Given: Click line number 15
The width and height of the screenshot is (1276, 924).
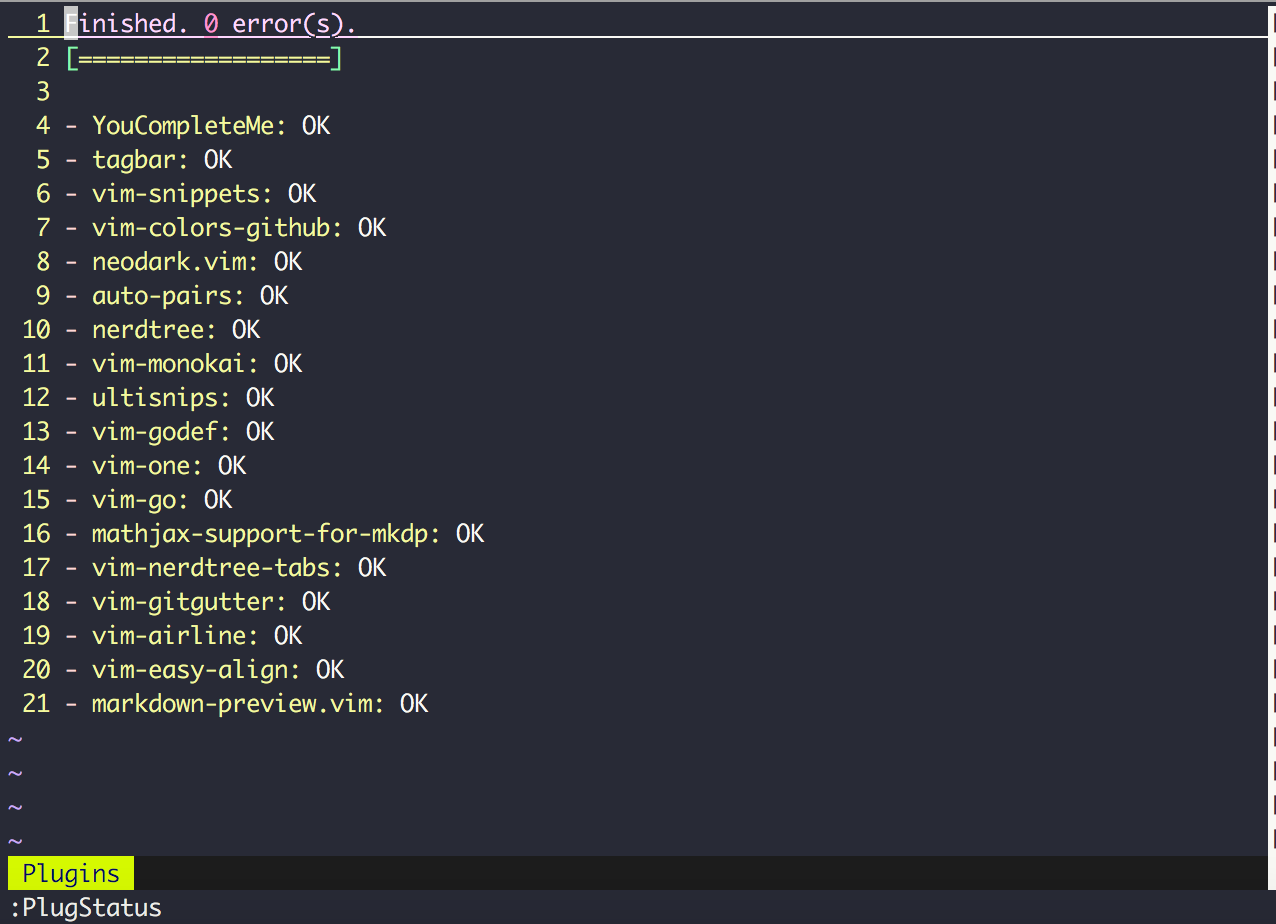Looking at the screenshot, I should (x=35, y=499).
